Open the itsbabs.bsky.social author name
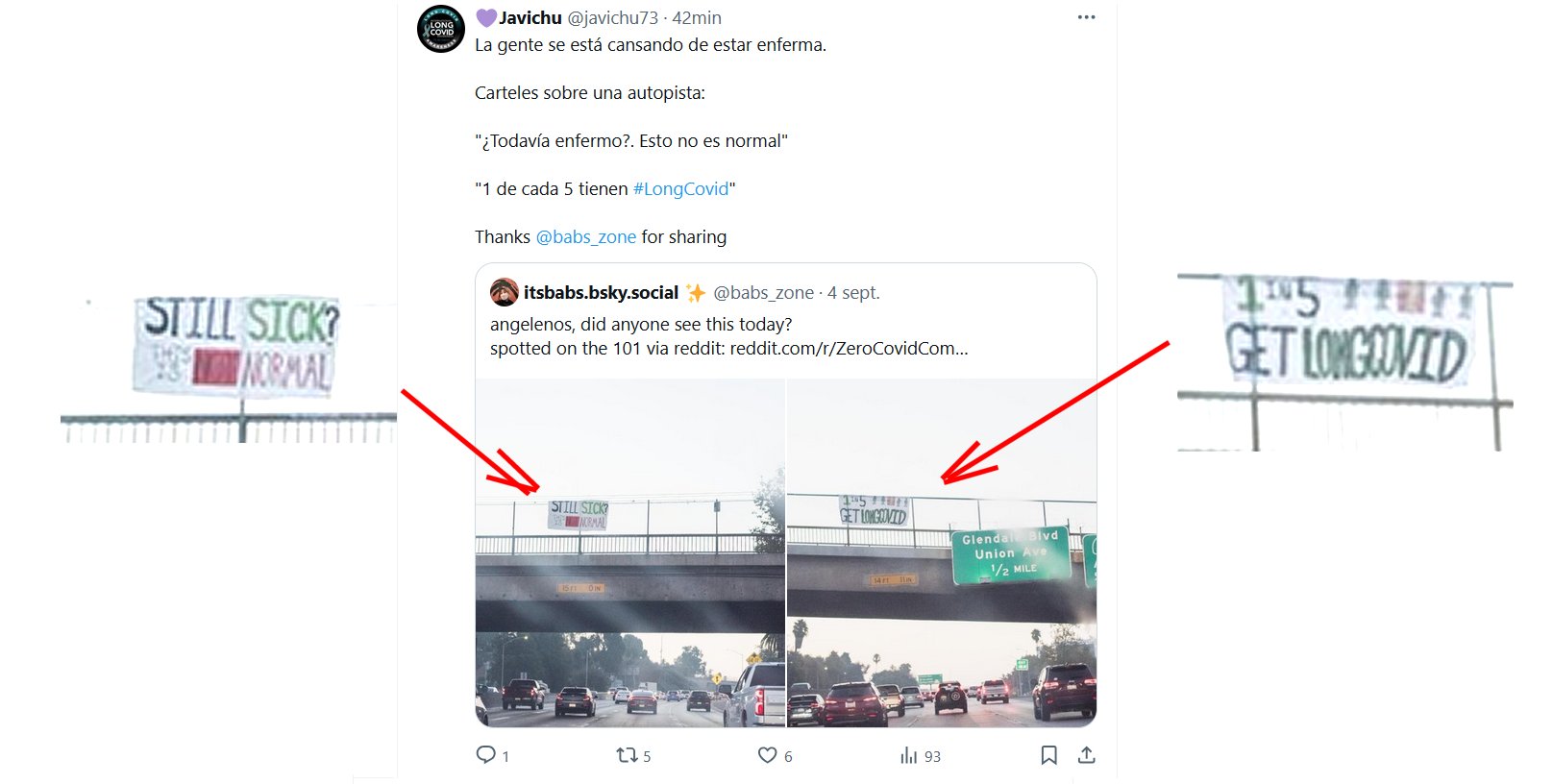 click(601, 292)
